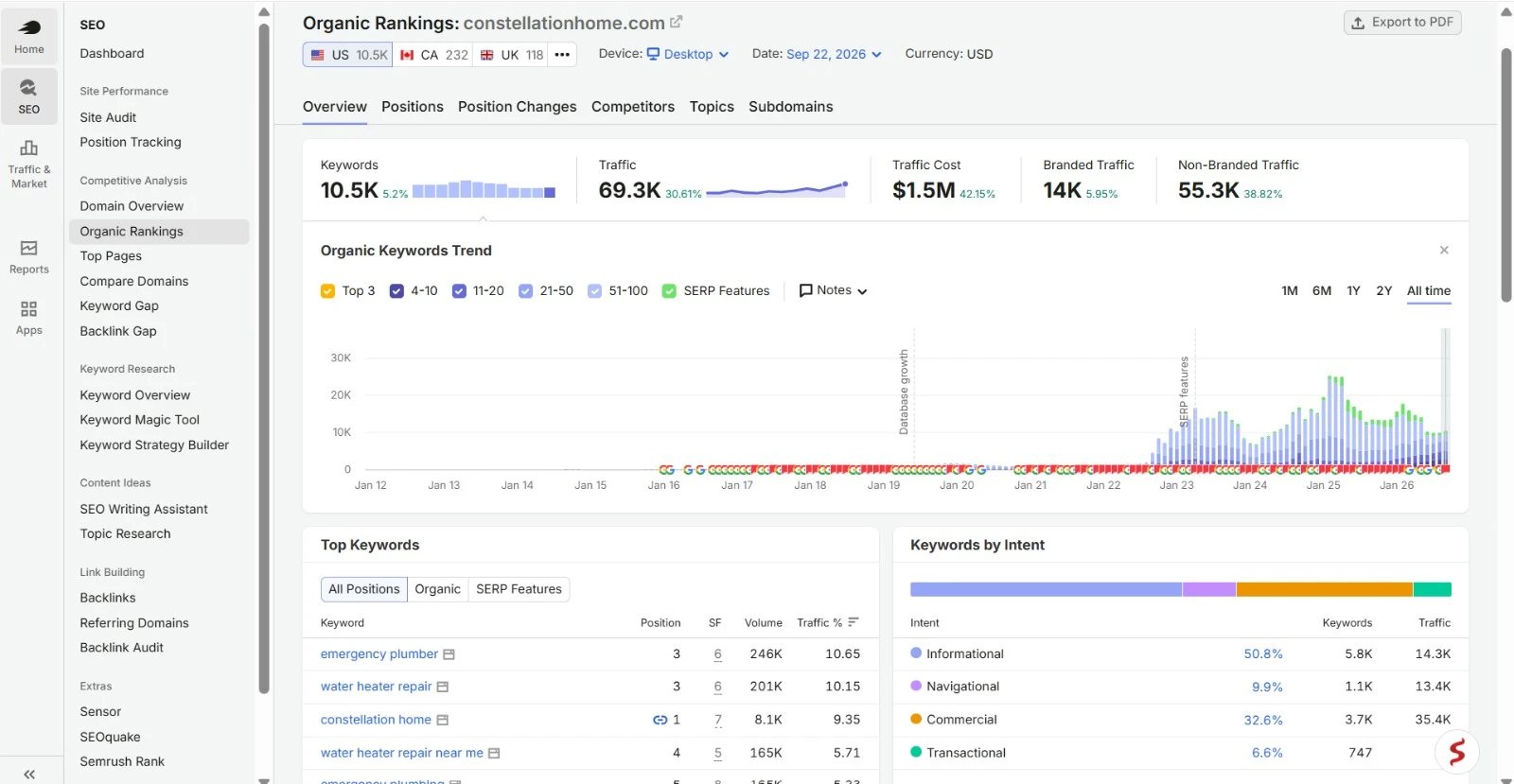Click SERP icon beside emergency plumber keyword
1514x784 pixels.
pos(449,654)
